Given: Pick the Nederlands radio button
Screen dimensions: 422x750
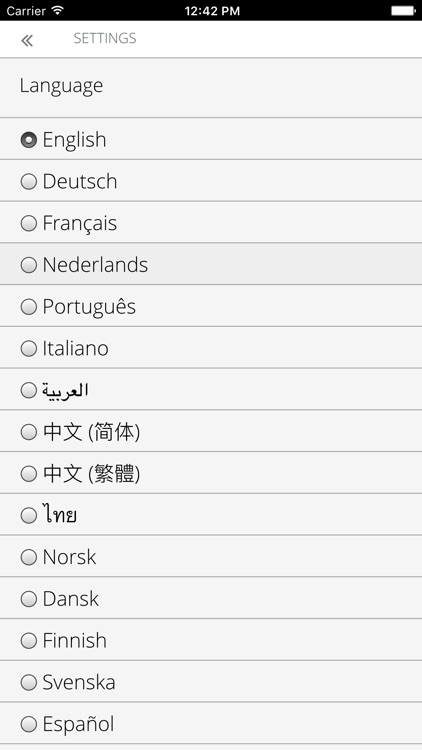Looking at the screenshot, I should point(29,265).
